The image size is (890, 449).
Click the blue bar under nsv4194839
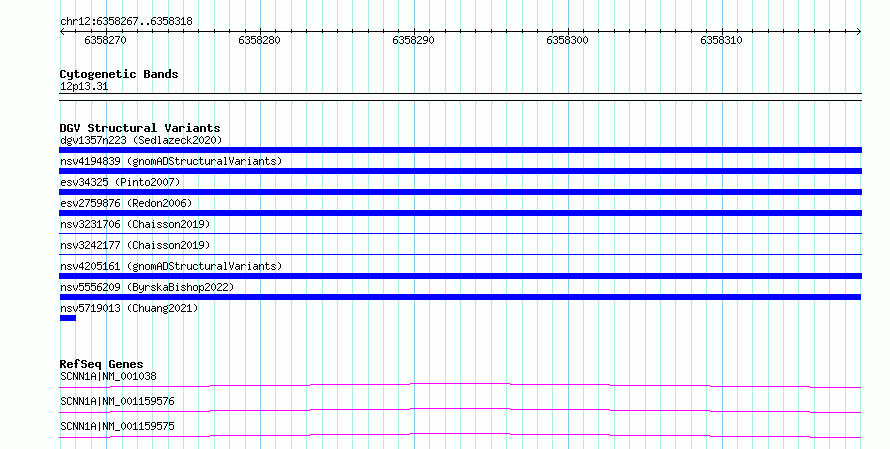[460, 171]
